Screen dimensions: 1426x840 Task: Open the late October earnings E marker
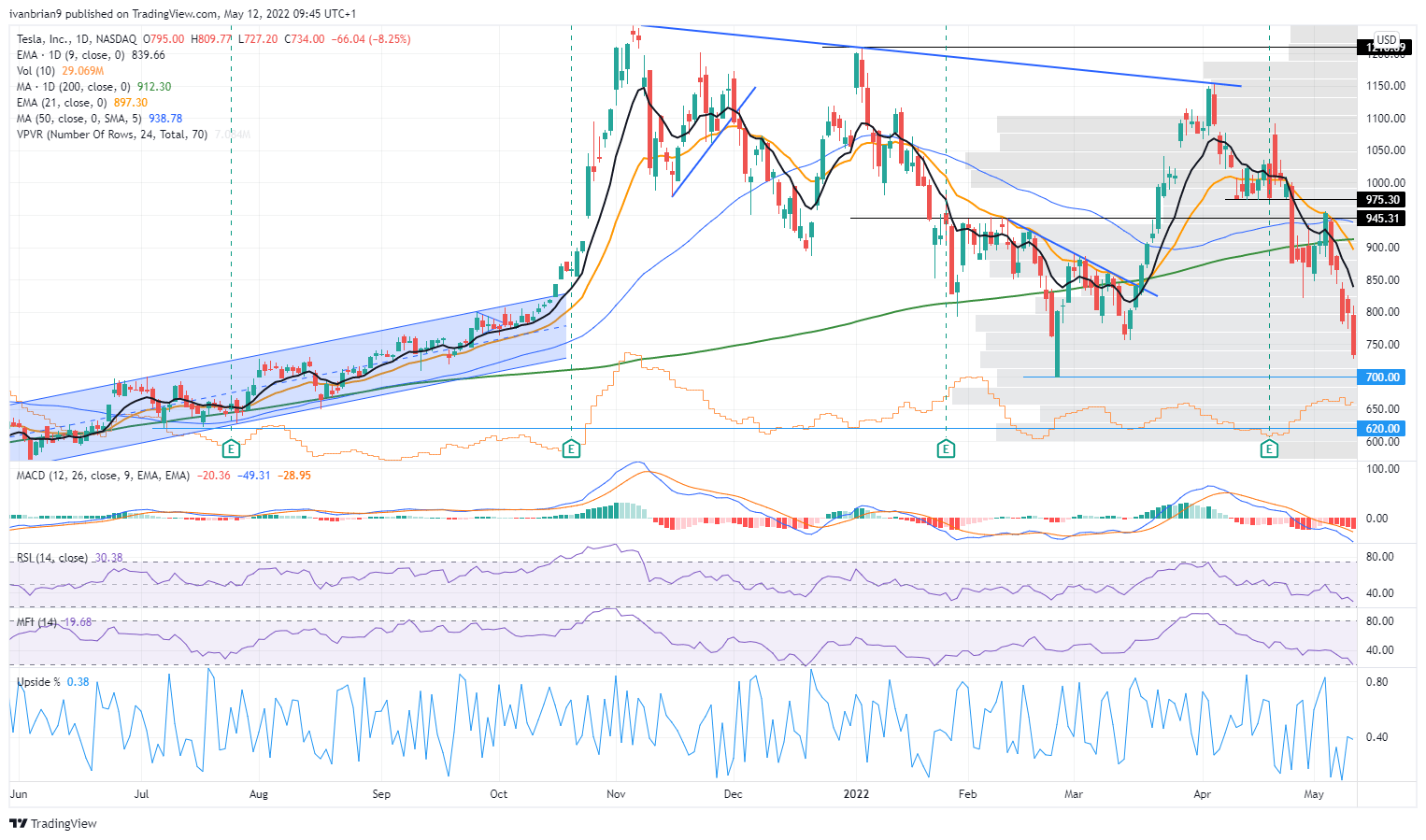pos(572,449)
